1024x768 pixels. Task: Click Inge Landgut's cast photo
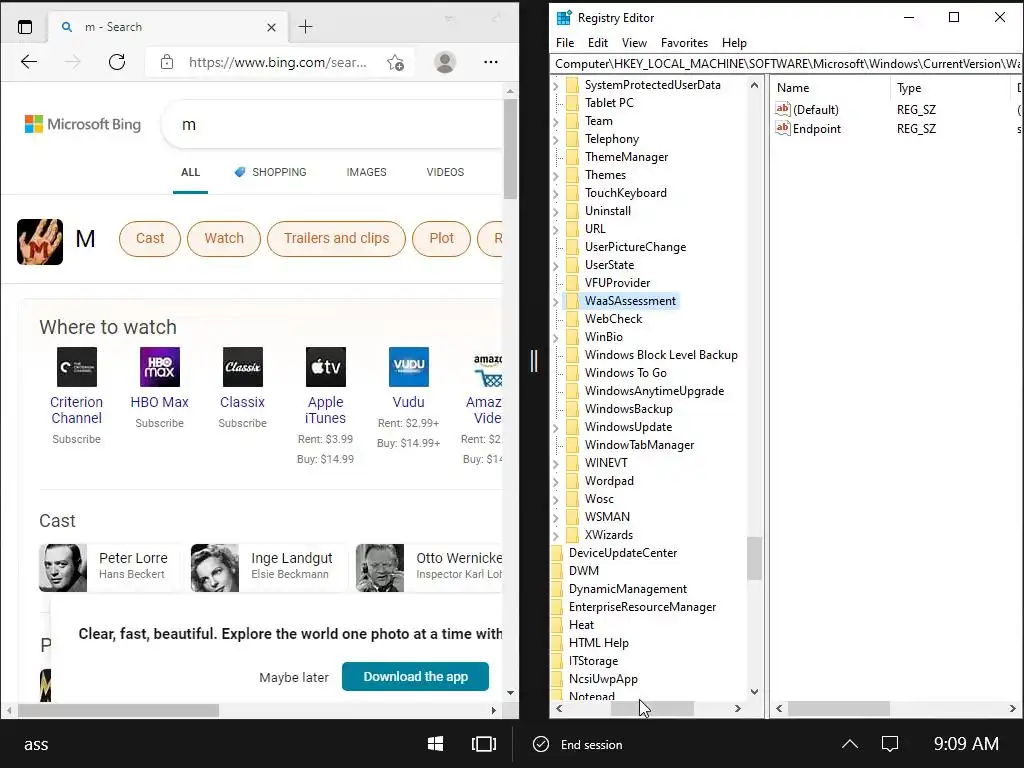(x=215, y=568)
